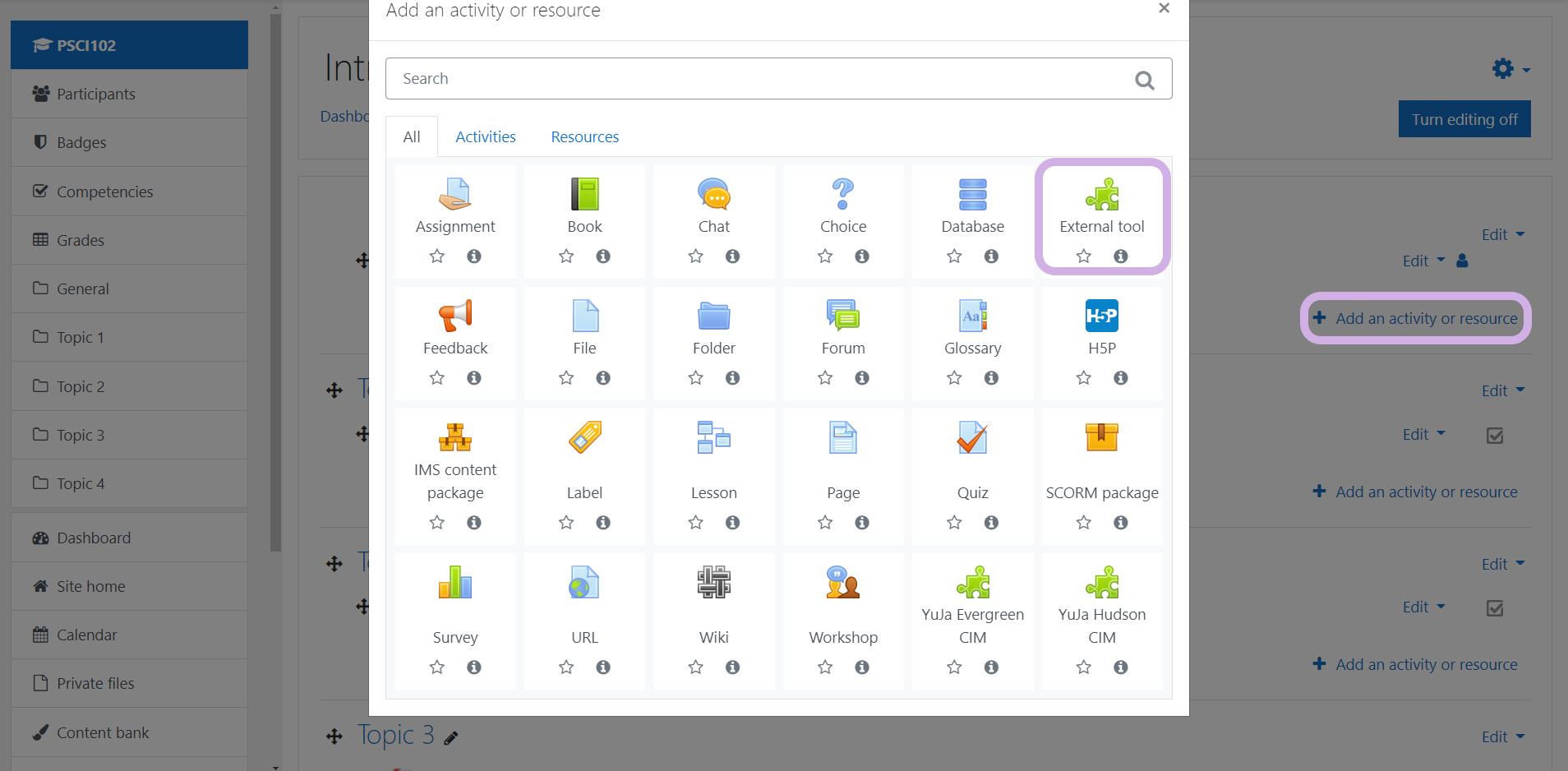The image size is (1568, 771).
Task: Click the Search field in the dialog
Action: click(764, 79)
